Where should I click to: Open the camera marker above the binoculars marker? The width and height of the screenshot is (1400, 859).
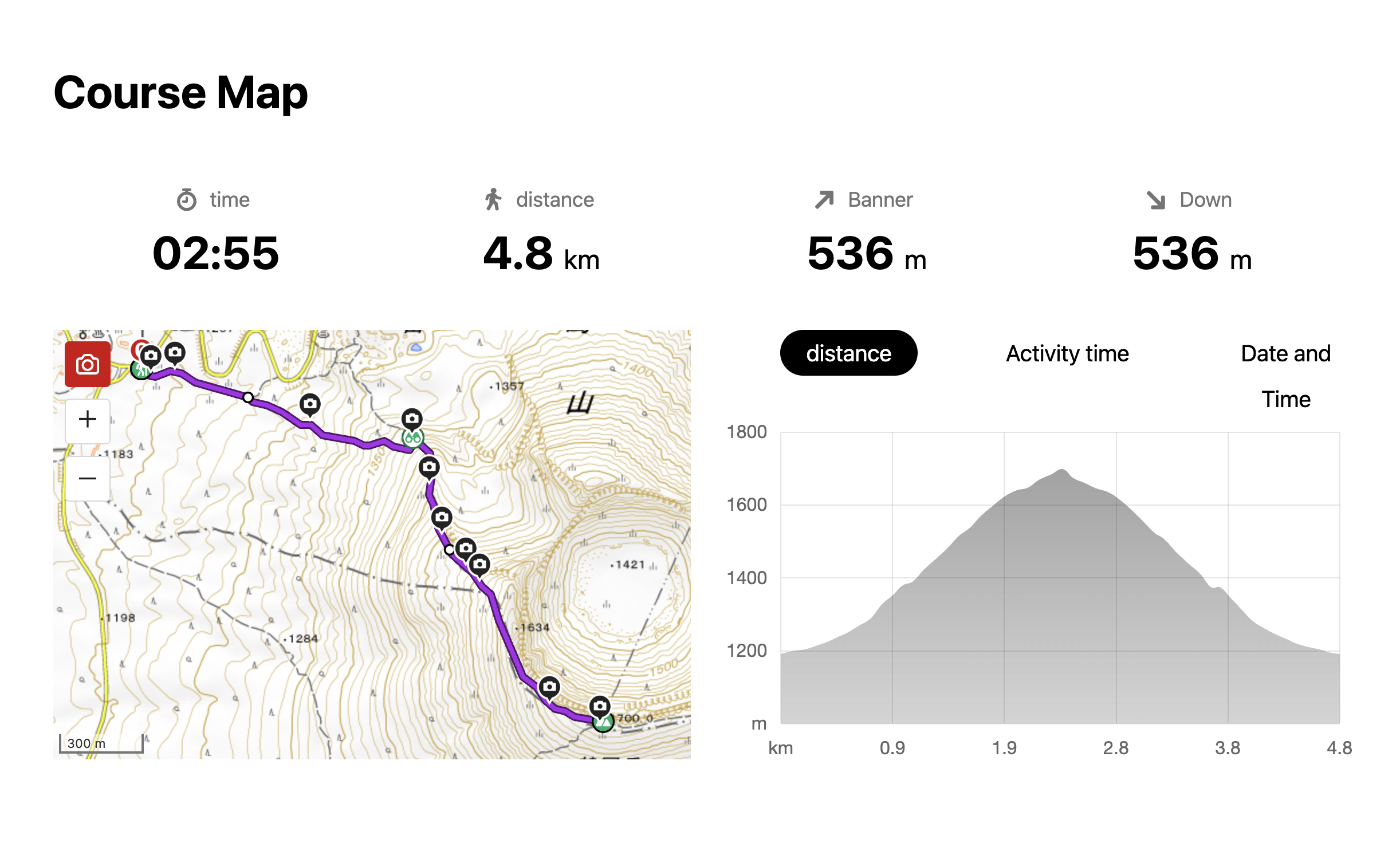412,419
